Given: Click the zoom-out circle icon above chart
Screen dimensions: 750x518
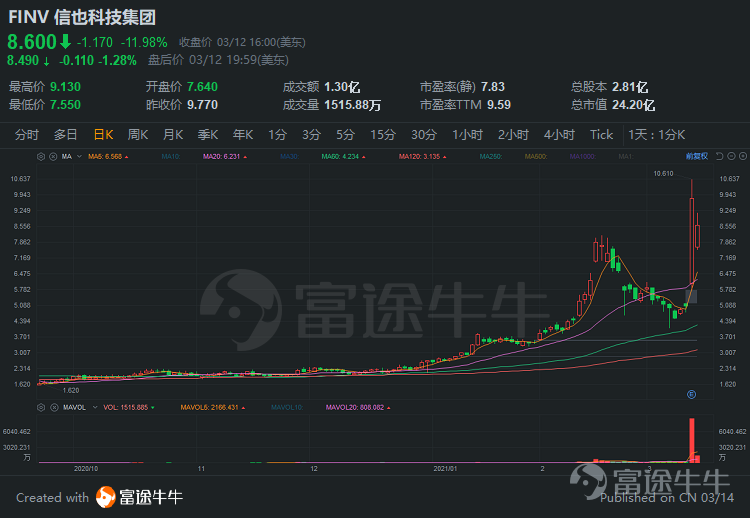Looking at the screenshot, I should (x=731, y=156).
